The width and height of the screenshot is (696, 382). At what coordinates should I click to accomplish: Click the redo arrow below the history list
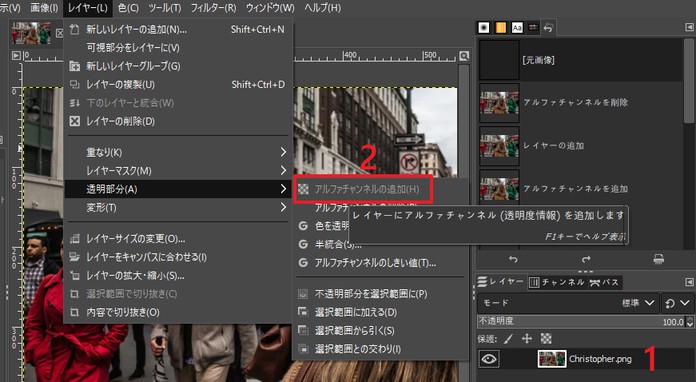[x=586, y=259]
